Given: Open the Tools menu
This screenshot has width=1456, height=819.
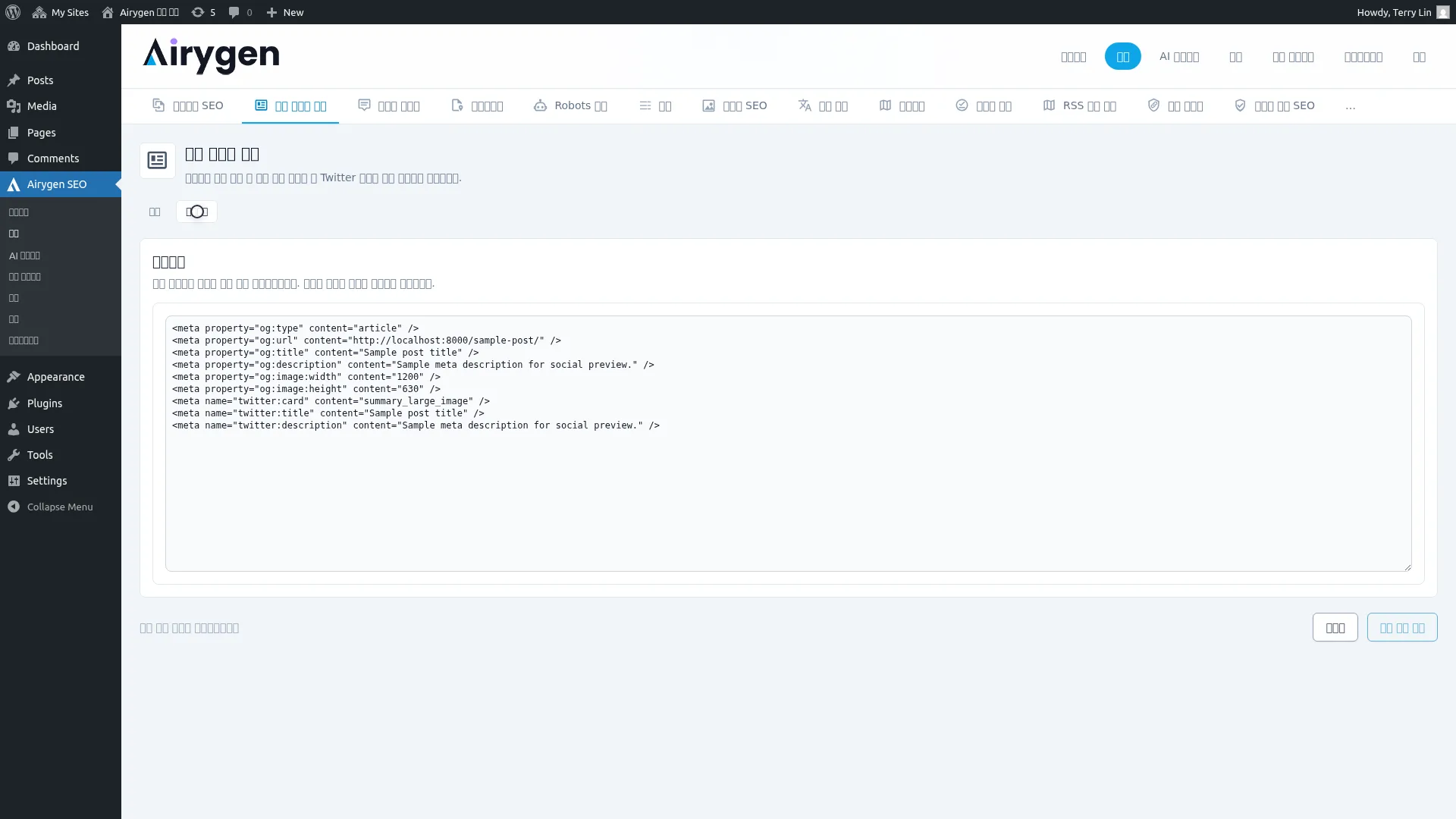Looking at the screenshot, I should 61,455.
